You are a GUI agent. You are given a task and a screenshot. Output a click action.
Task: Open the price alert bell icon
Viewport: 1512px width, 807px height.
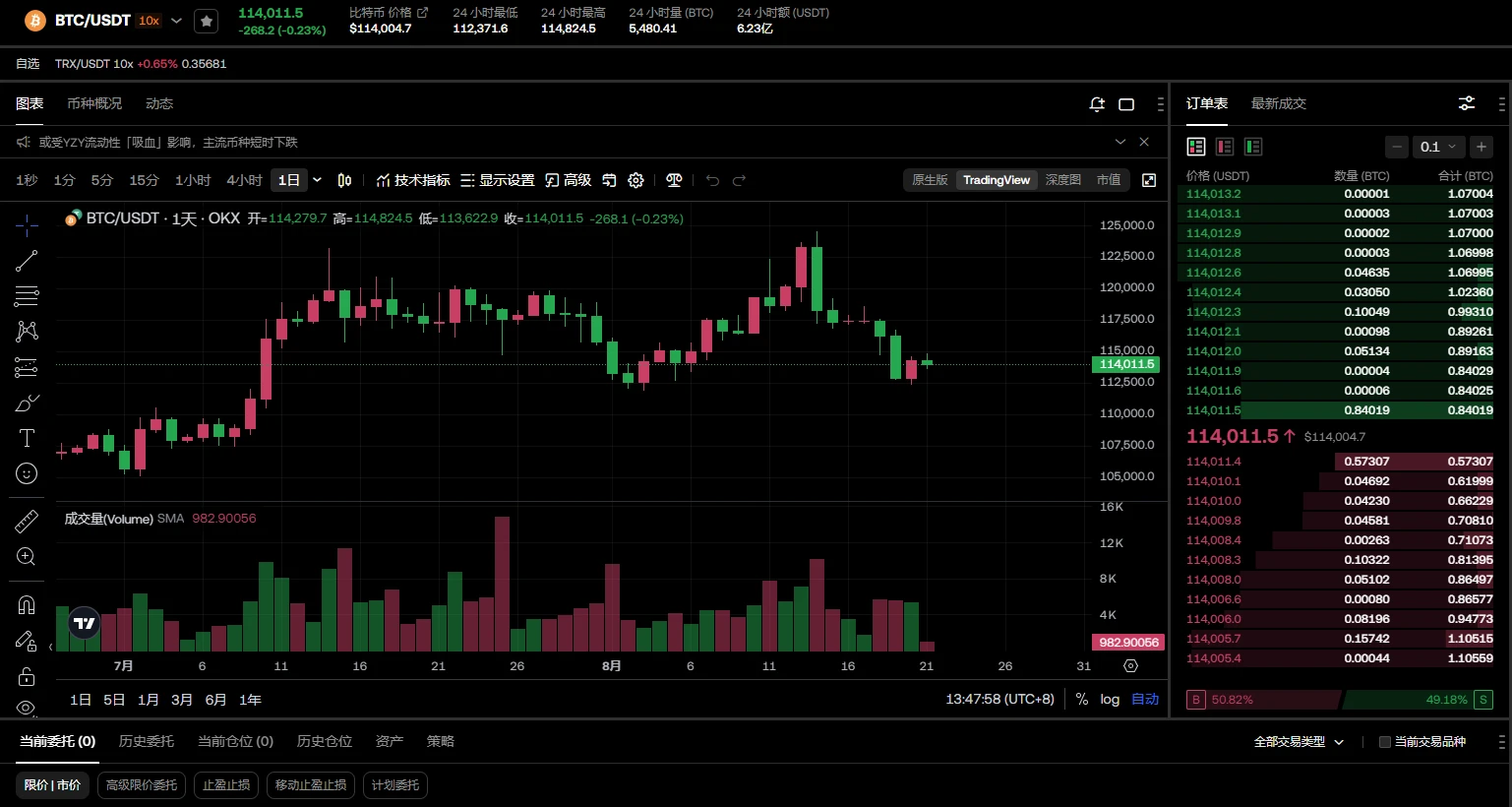coord(1097,103)
